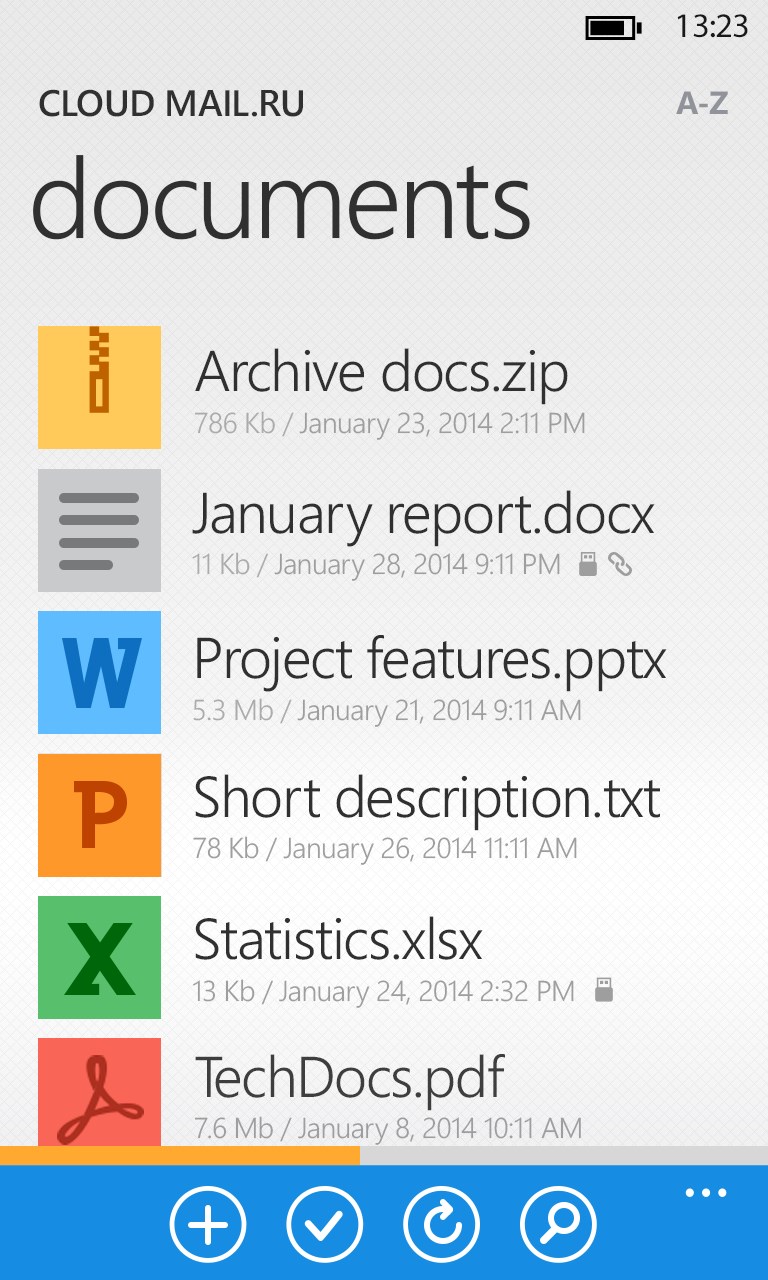Screen dimensions: 768x1280
Task: Open Statistics.xlsx spreadsheet
Action: [338, 941]
